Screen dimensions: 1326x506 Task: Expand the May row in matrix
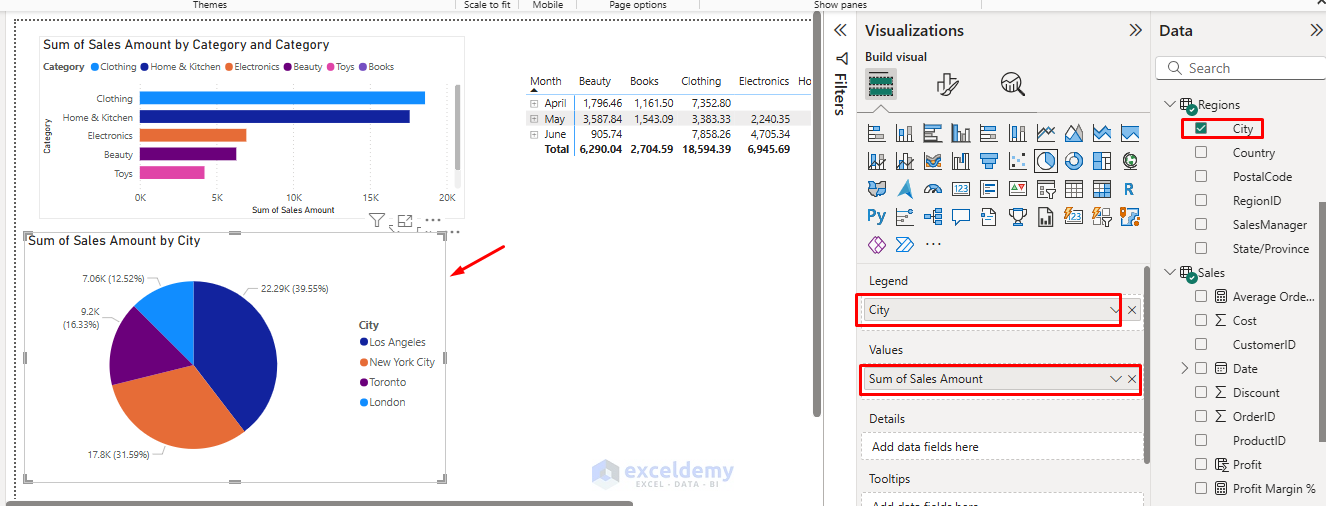click(534, 119)
